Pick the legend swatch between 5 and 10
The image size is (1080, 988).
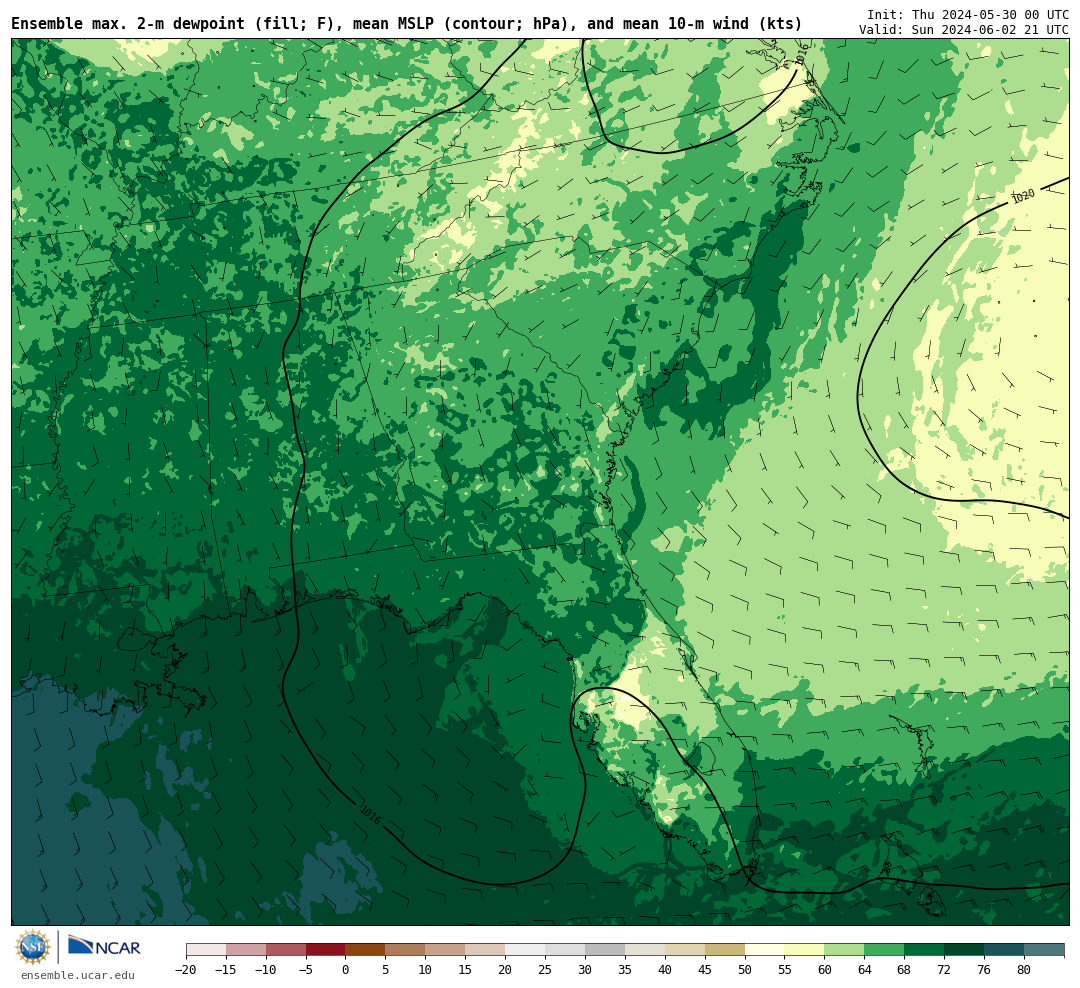coord(406,950)
